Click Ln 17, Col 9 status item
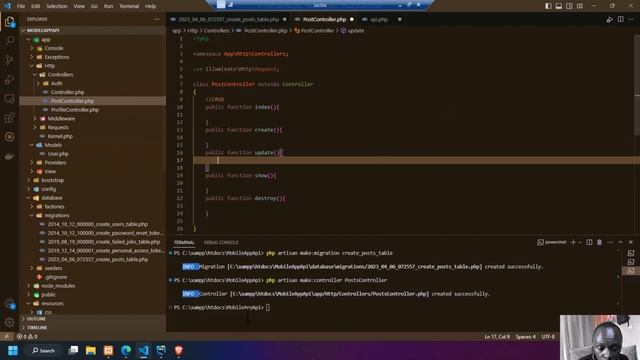Image resolution: width=640 pixels, height=360 pixels. (497, 337)
